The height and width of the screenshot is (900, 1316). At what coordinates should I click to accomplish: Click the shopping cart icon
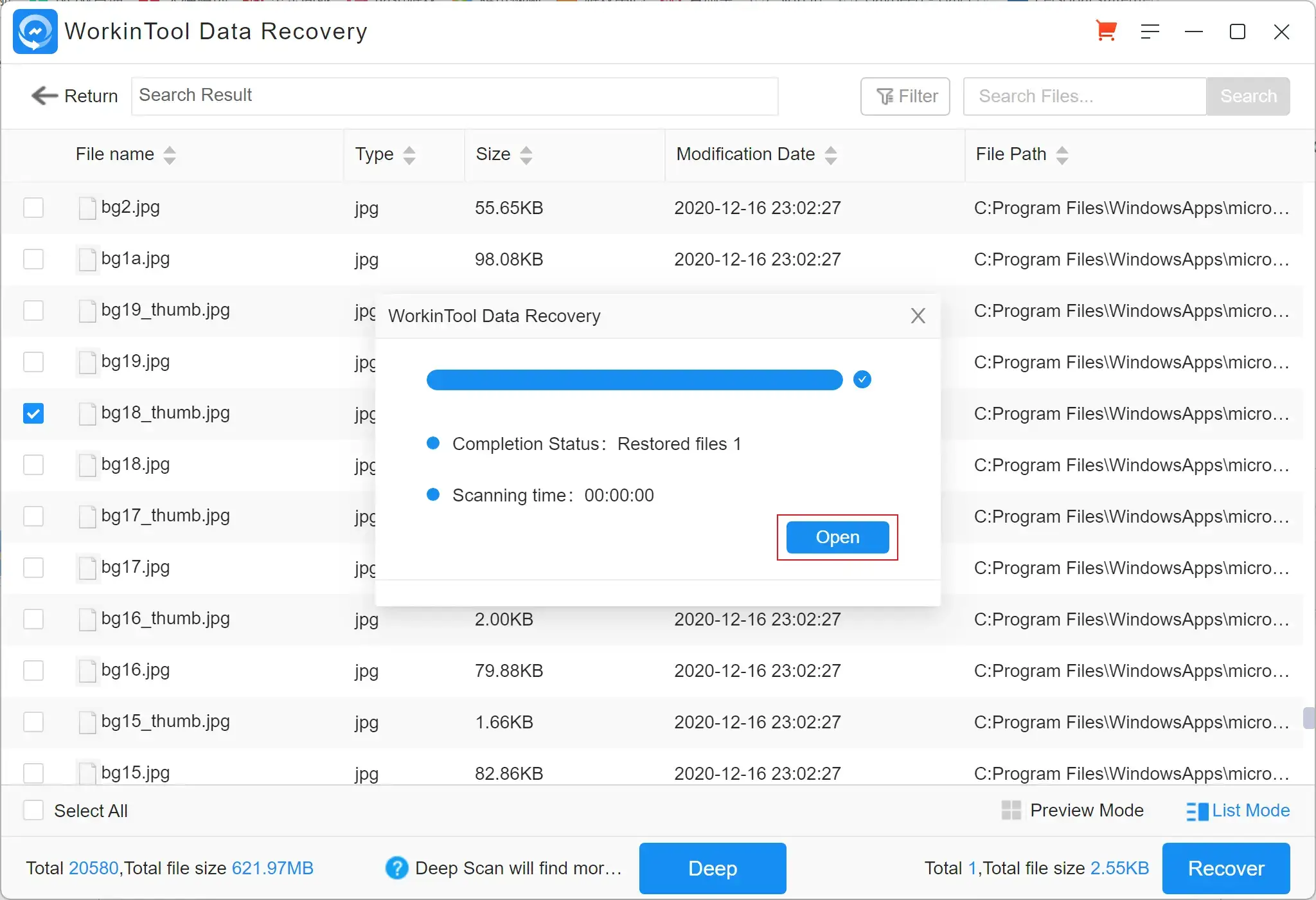click(x=1106, y=31)
